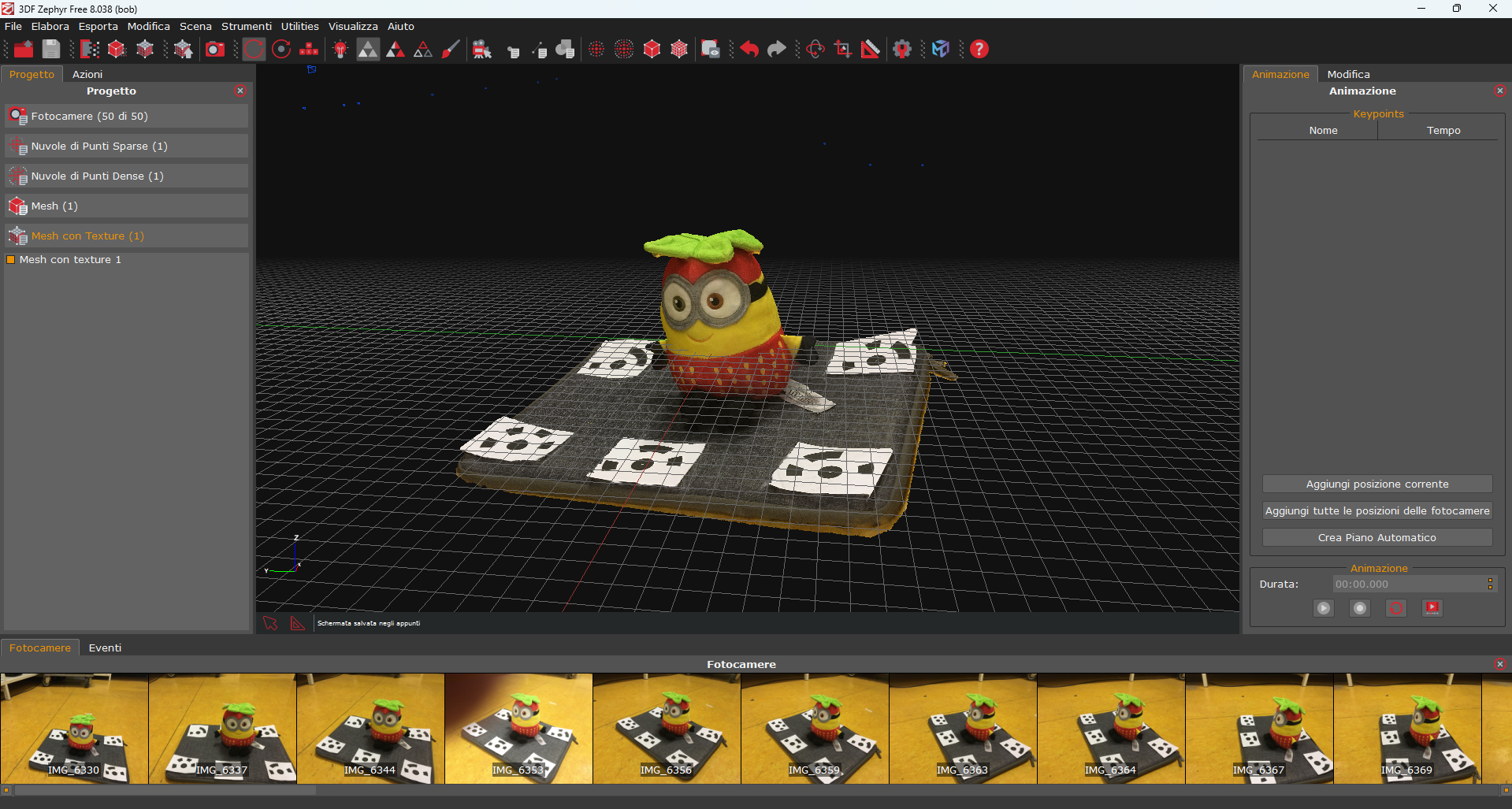Screen dimensions: 1512x809
Task: Toggle dense point cloud visibility
Action: pos(624,49)
